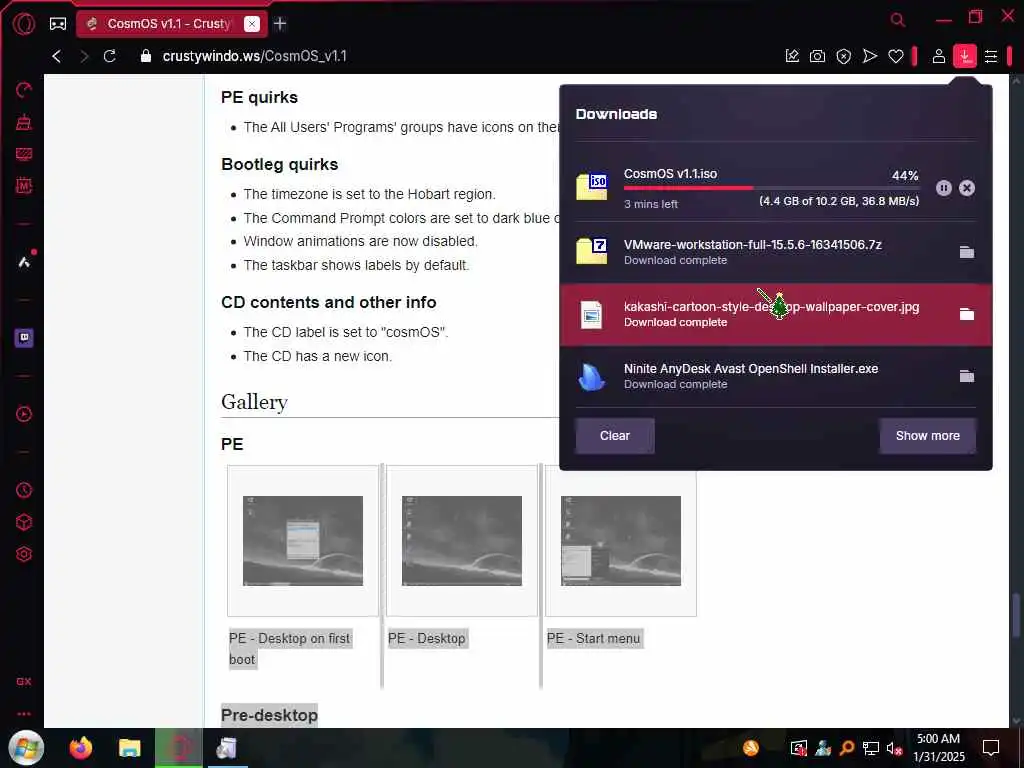Bookmark the page with the heart icon
Screen dimensions: 1024x768
click(x=896, y=56)
